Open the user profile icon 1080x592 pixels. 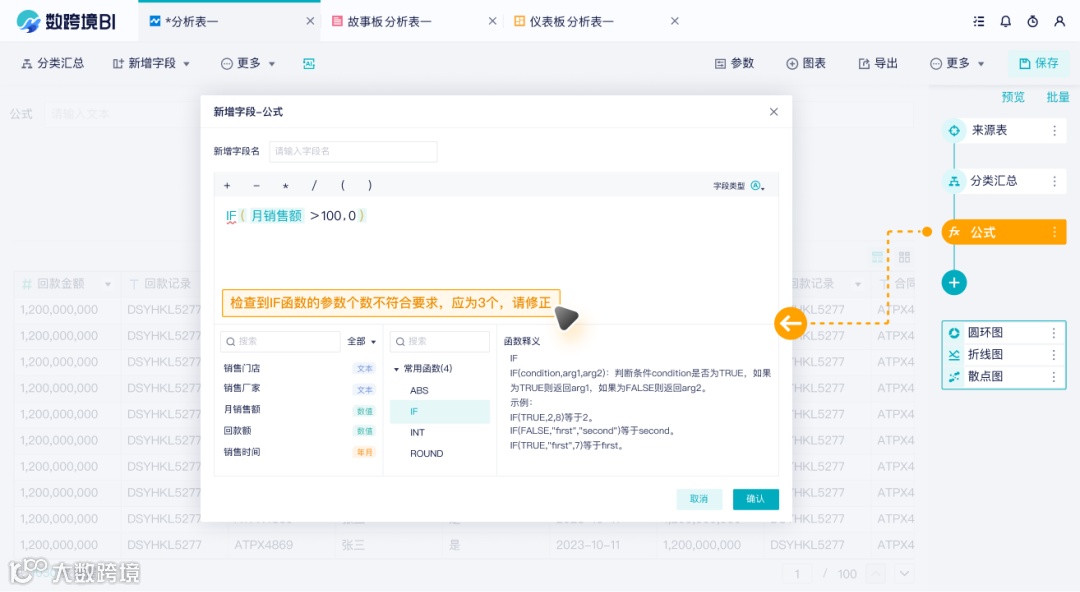[1060, 20]
